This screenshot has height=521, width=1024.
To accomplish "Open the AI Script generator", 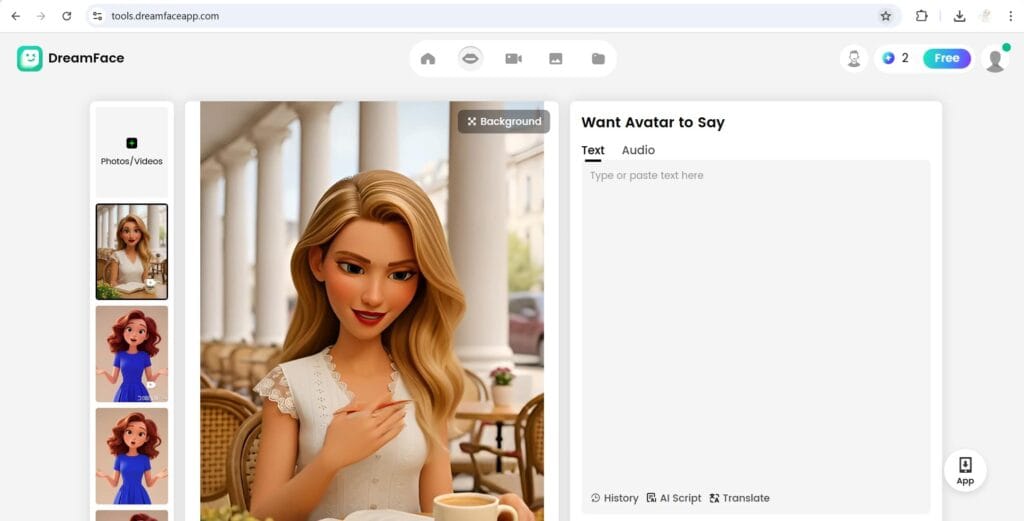I will (x=674, y=498).
